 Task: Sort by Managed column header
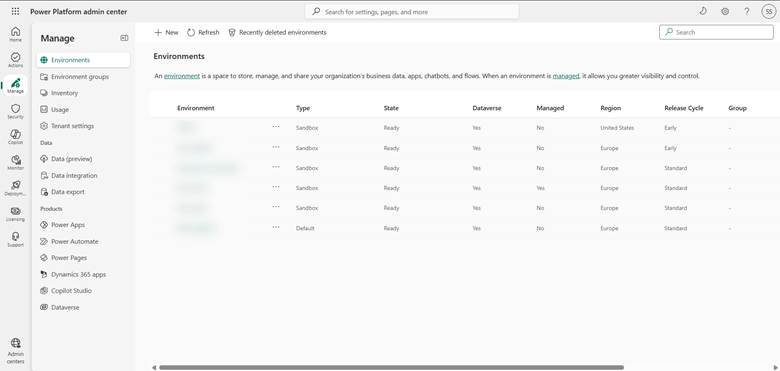(x=550, y=108)
